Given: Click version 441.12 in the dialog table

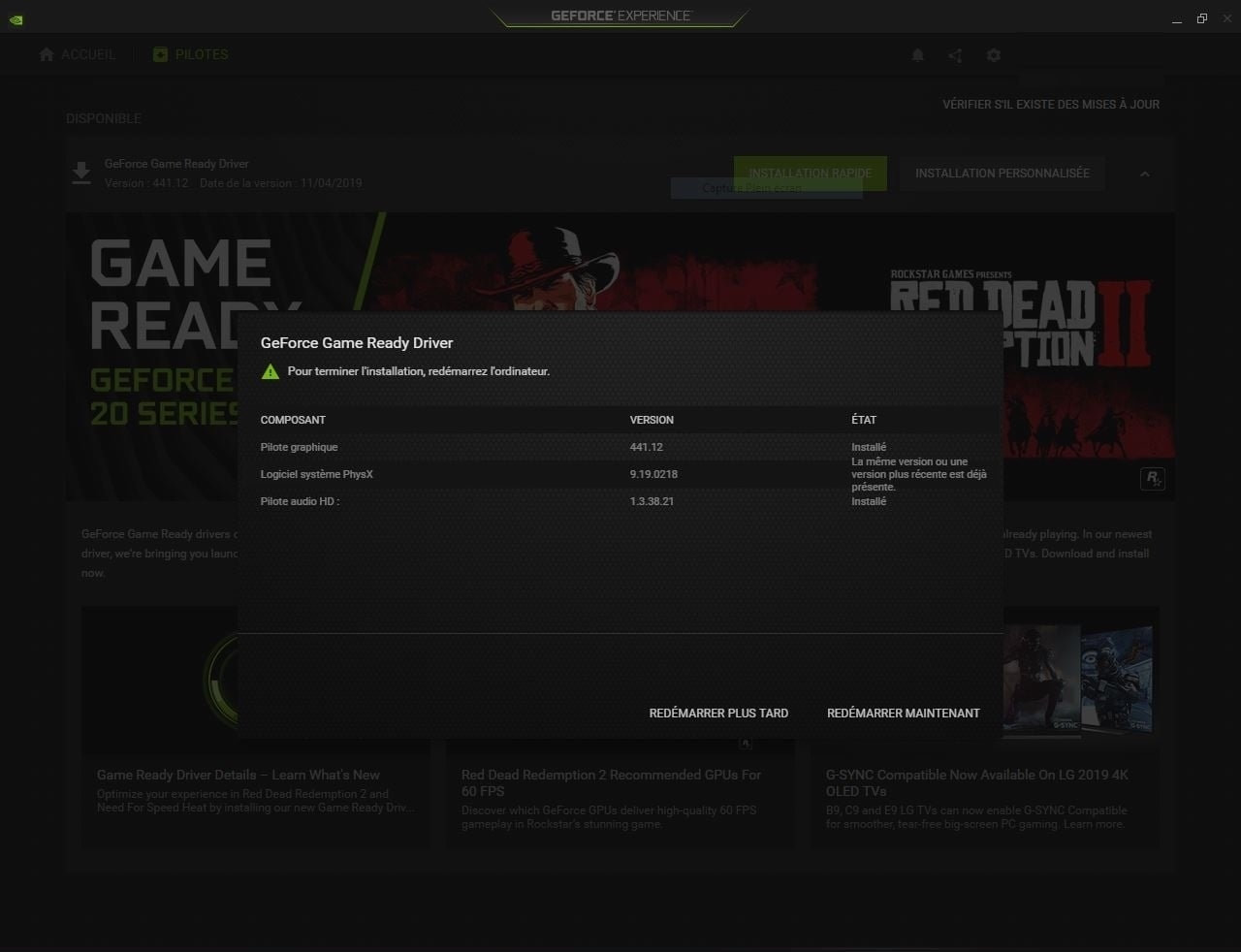Looking at the screenshot, I should pos(647,447).
